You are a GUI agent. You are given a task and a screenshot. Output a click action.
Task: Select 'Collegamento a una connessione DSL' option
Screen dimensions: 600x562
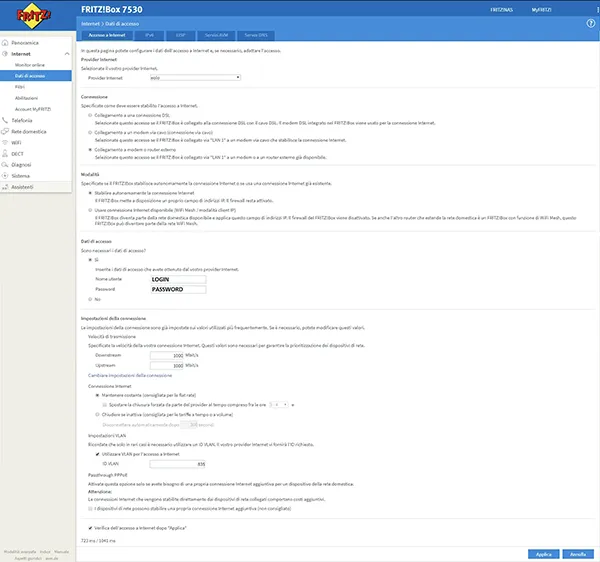[x=90, y=115]
